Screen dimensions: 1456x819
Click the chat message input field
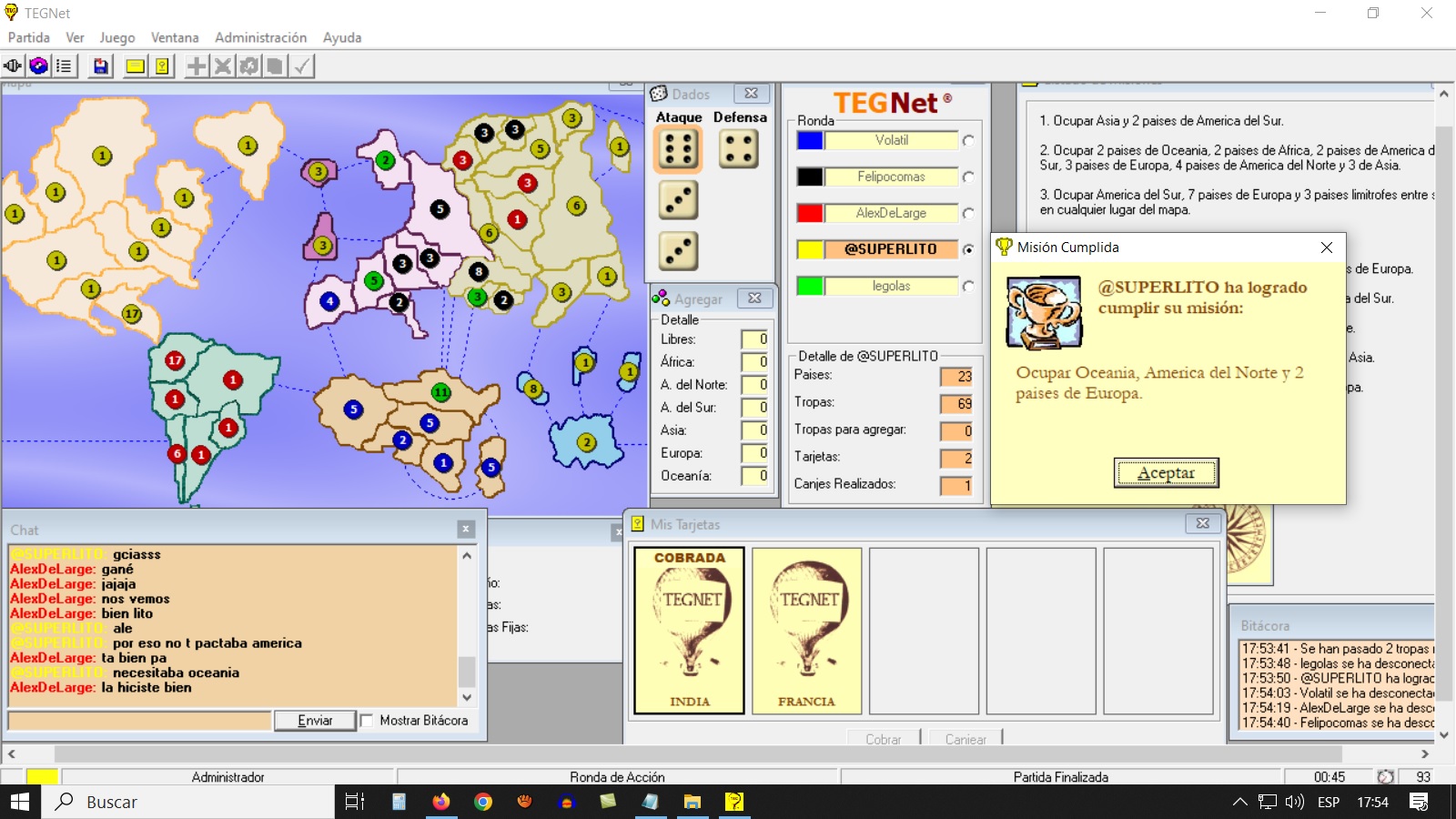point(140,721)
